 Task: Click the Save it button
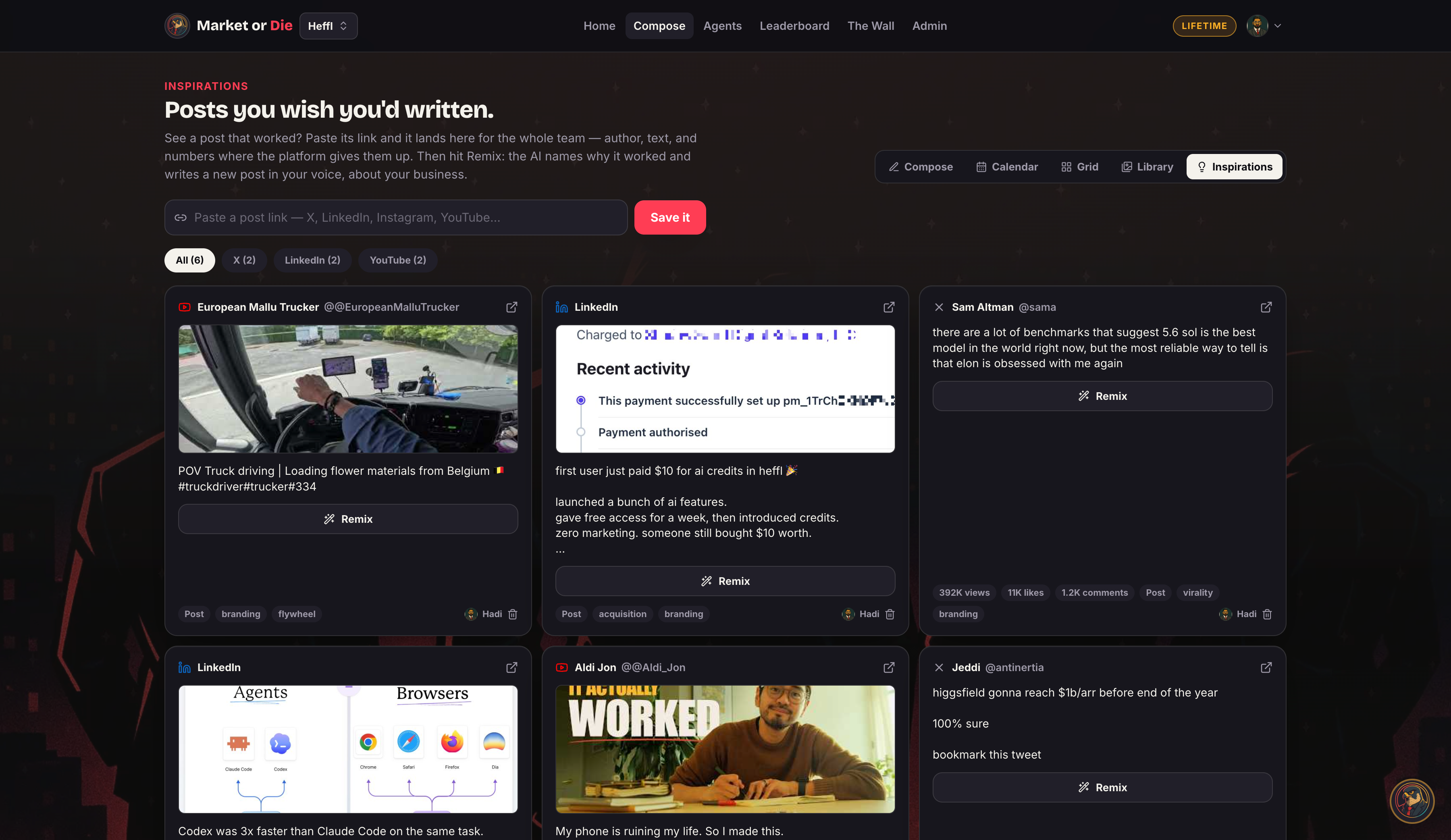[669, 218]
